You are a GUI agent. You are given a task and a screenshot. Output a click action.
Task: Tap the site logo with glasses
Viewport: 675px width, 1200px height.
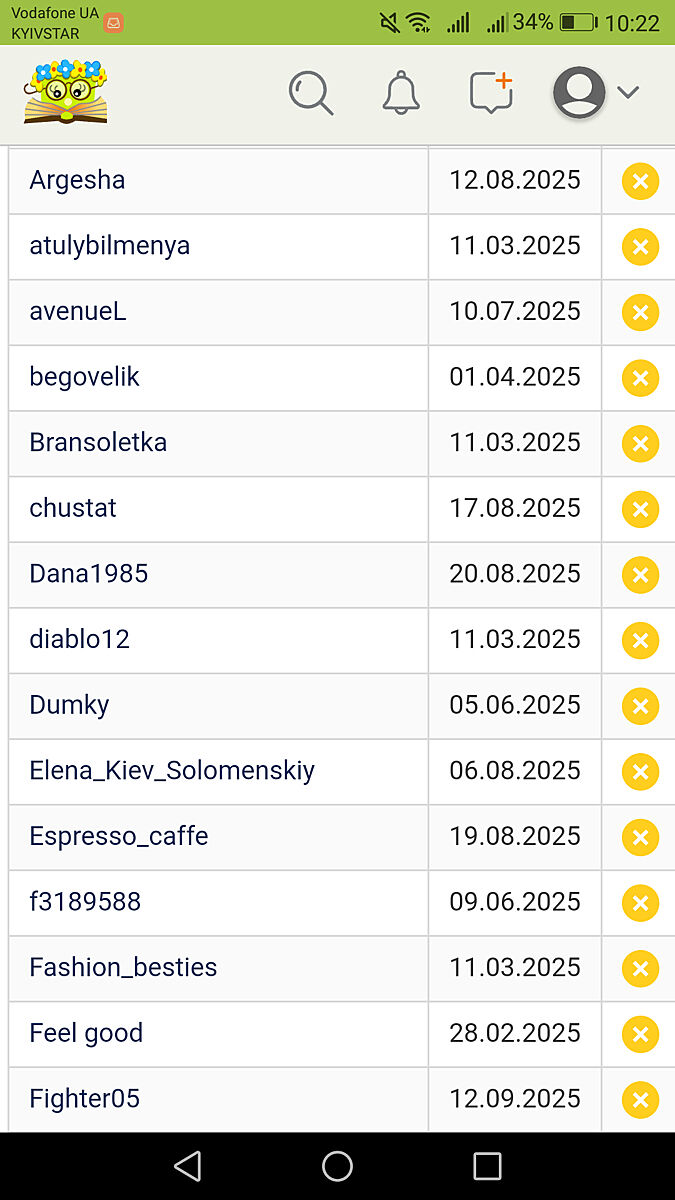(66, 92)
